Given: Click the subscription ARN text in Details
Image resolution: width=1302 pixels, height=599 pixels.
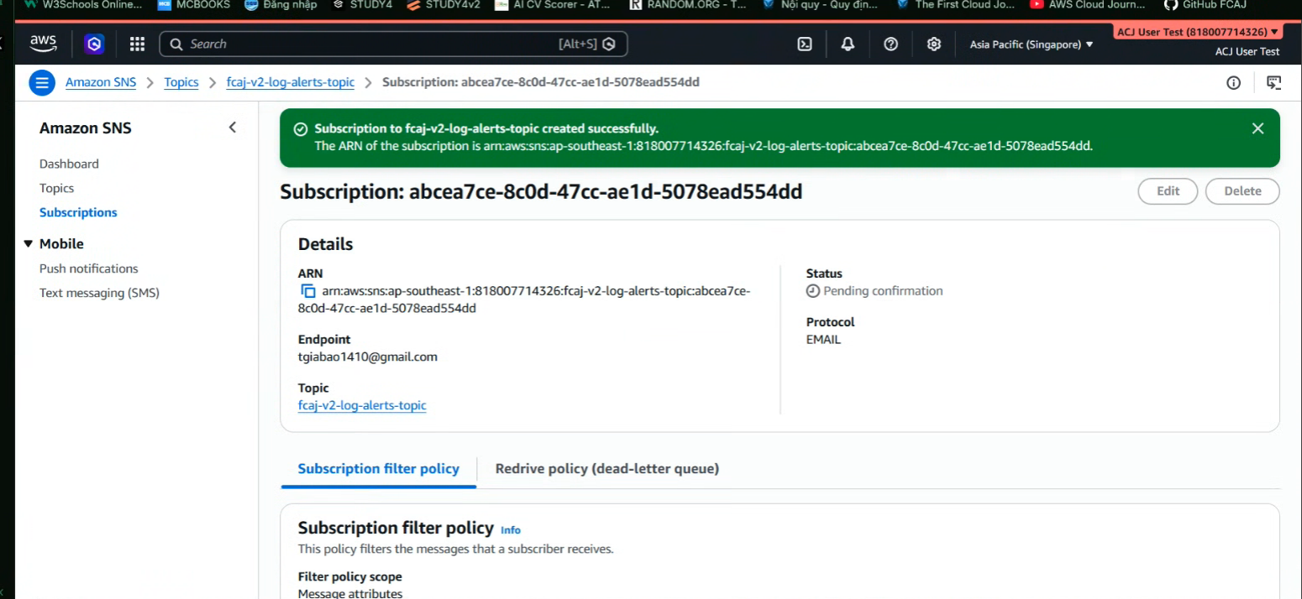Looking at the screenshot, I should pos(524,300).
